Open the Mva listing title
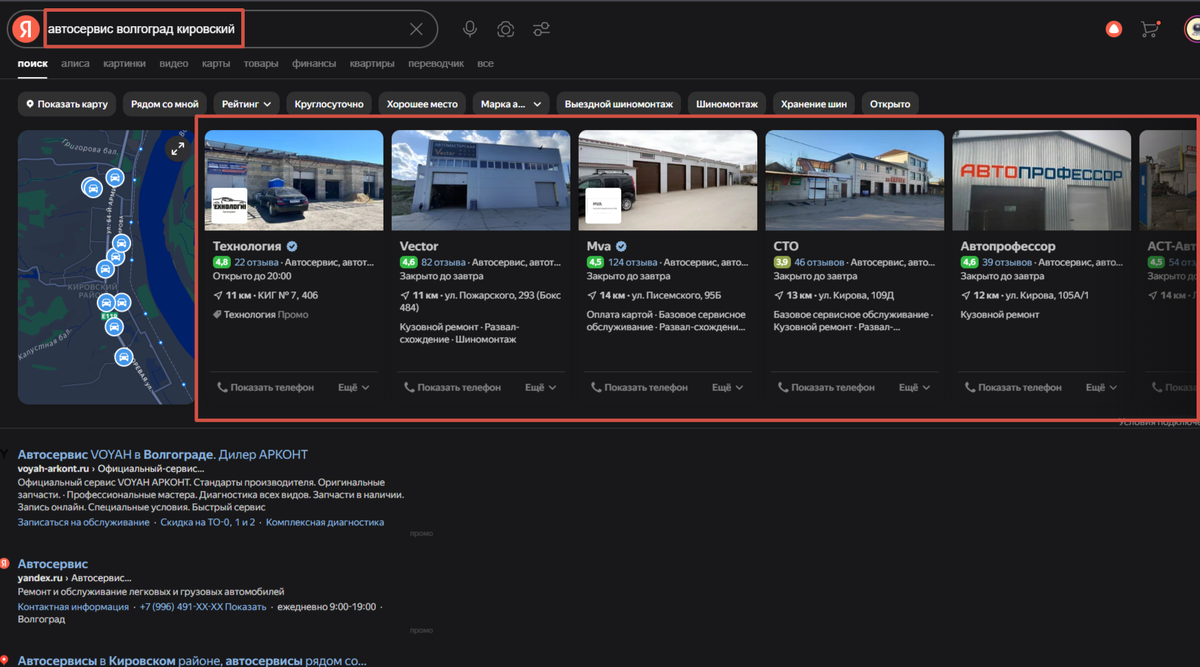This screenshot has width=1200, height=667. tap(599, 246)
